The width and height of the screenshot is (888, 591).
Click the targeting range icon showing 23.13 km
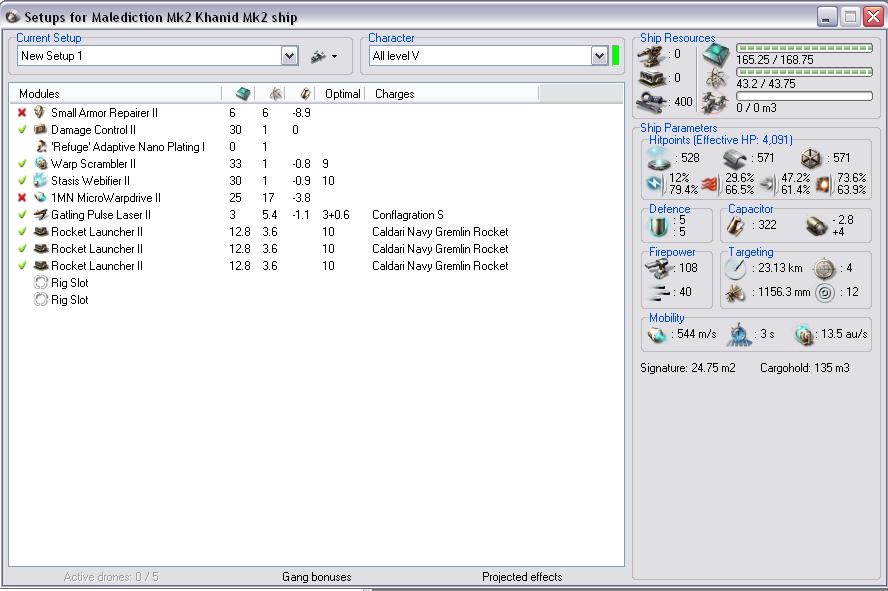tap(736, 269)
